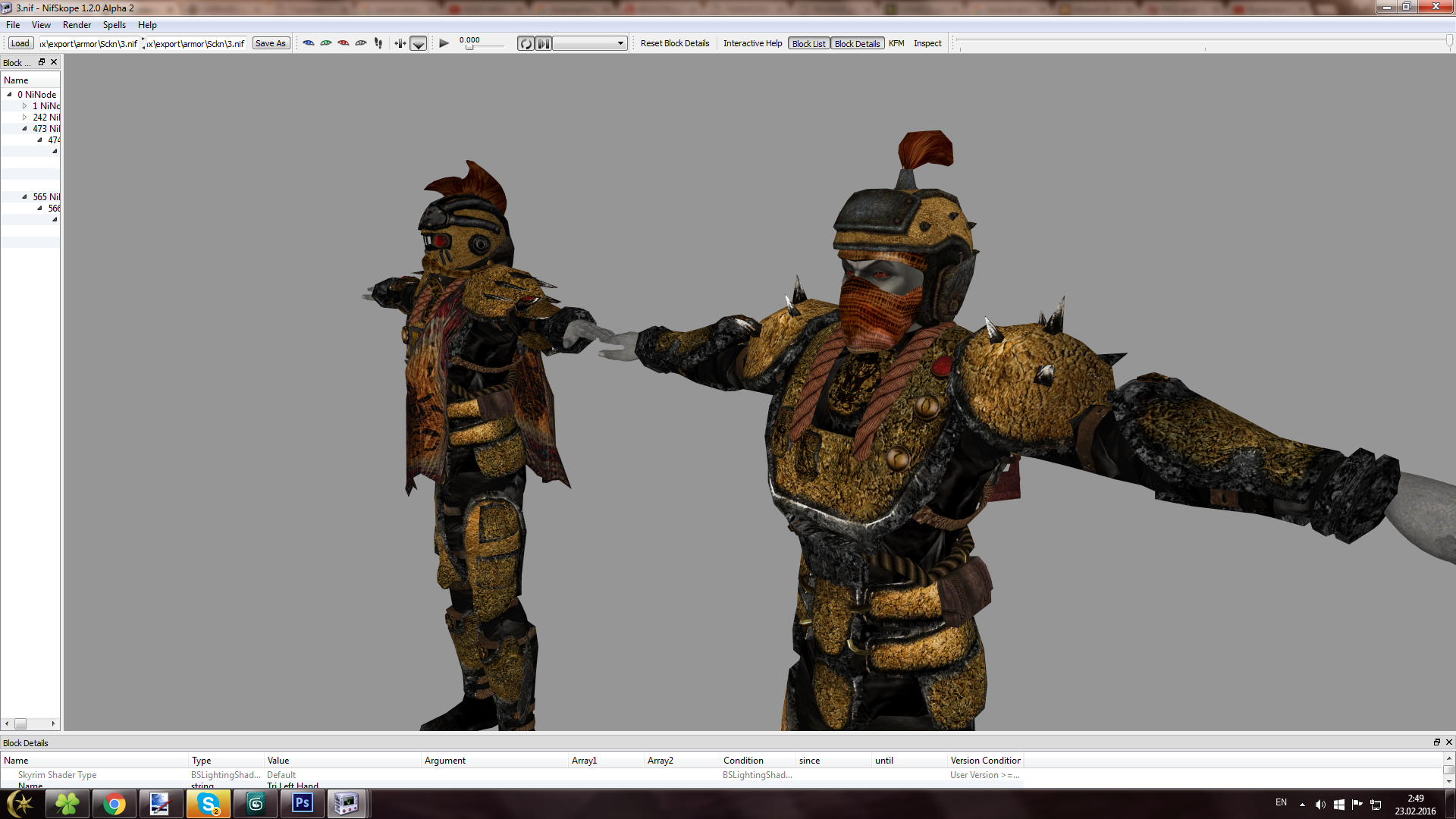
Task: Click the Block List horizontal scrollbar
Action: point(30,723)
